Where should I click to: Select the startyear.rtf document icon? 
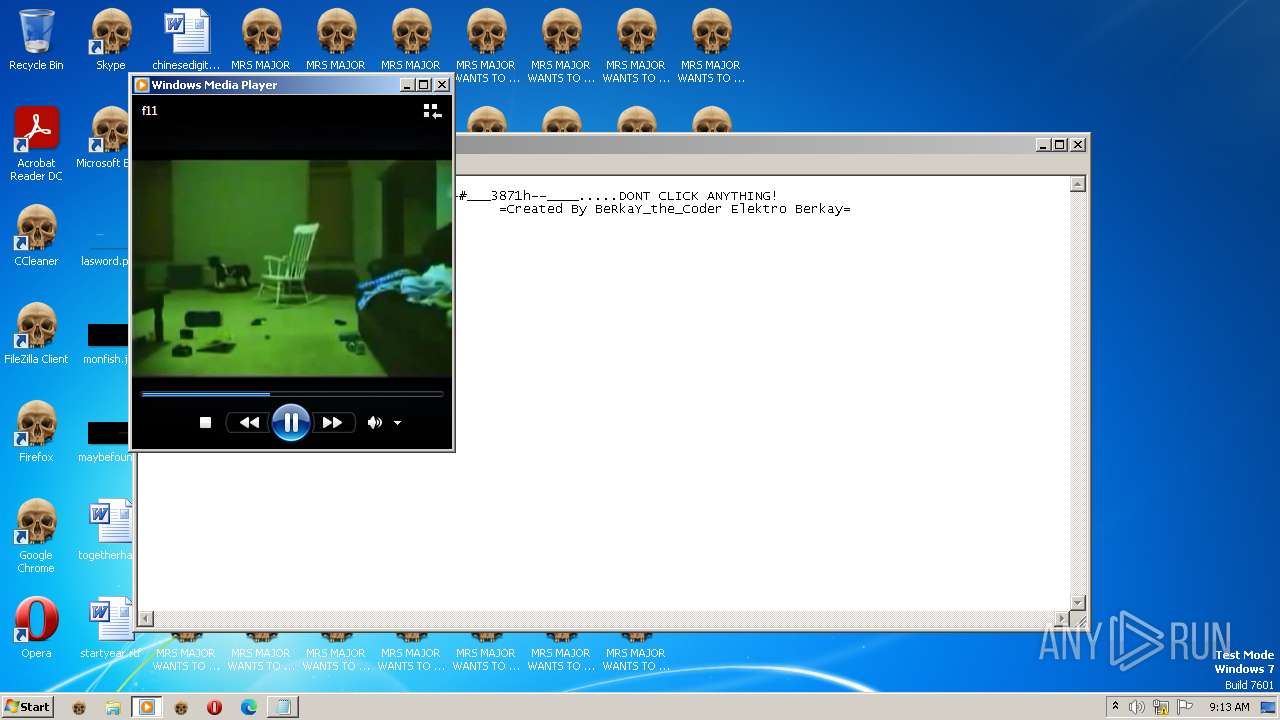[x=109, y=628]
